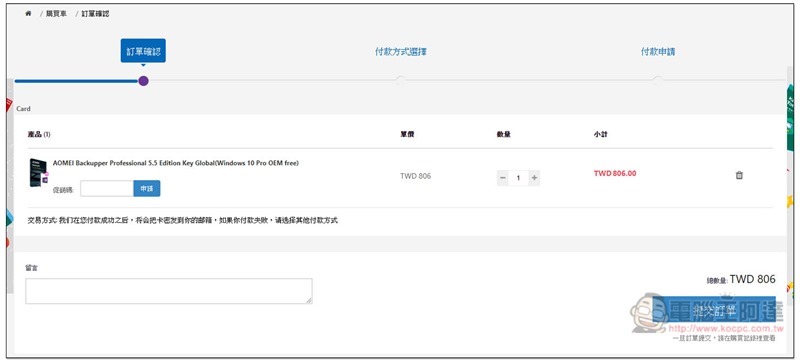This screenshot has width=800, height=362.
Task: Click the AOMEI Backupper product thumbnail
Action: [38, 172]
